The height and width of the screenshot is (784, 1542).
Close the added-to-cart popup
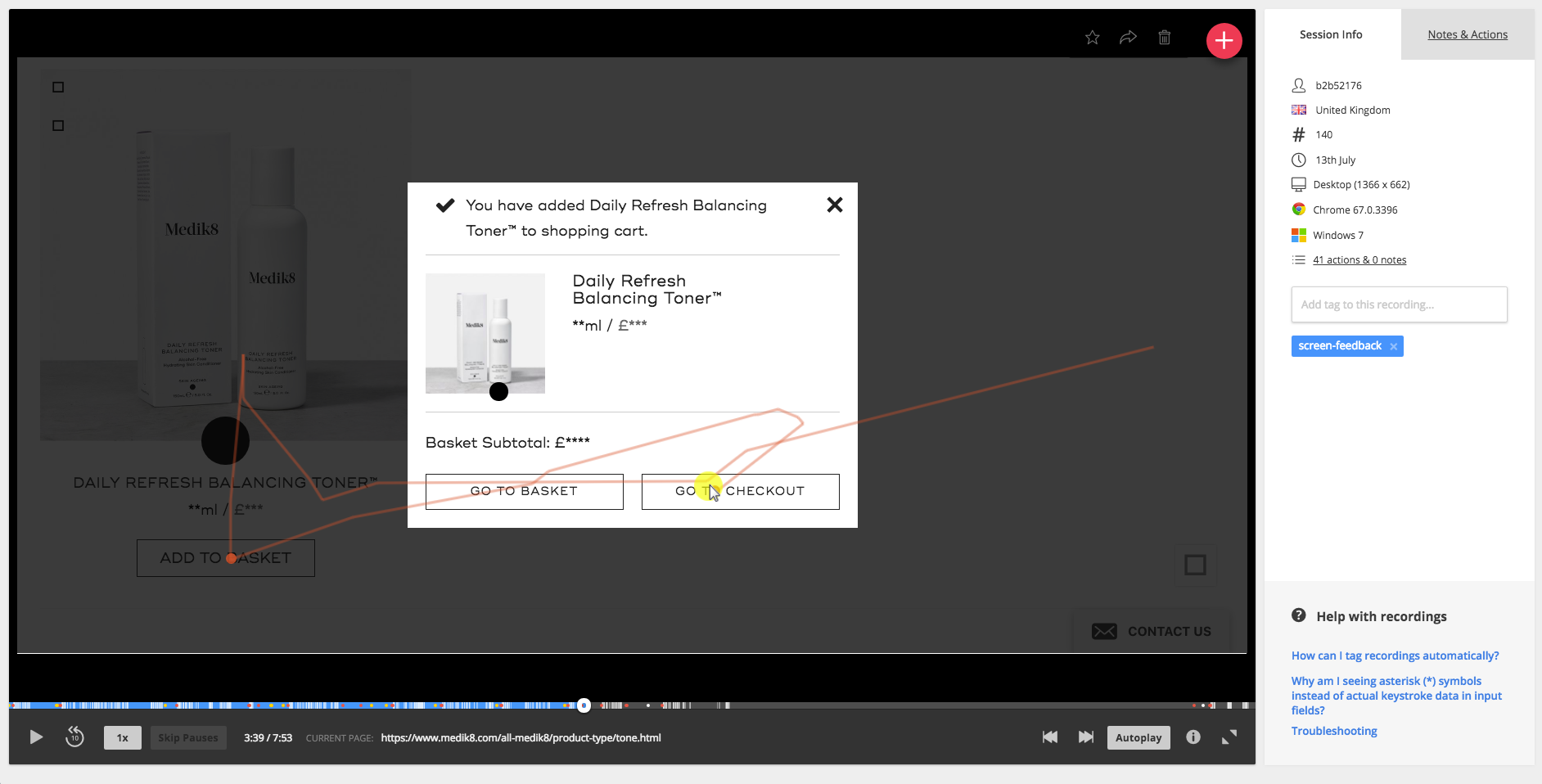click(835, 205)
